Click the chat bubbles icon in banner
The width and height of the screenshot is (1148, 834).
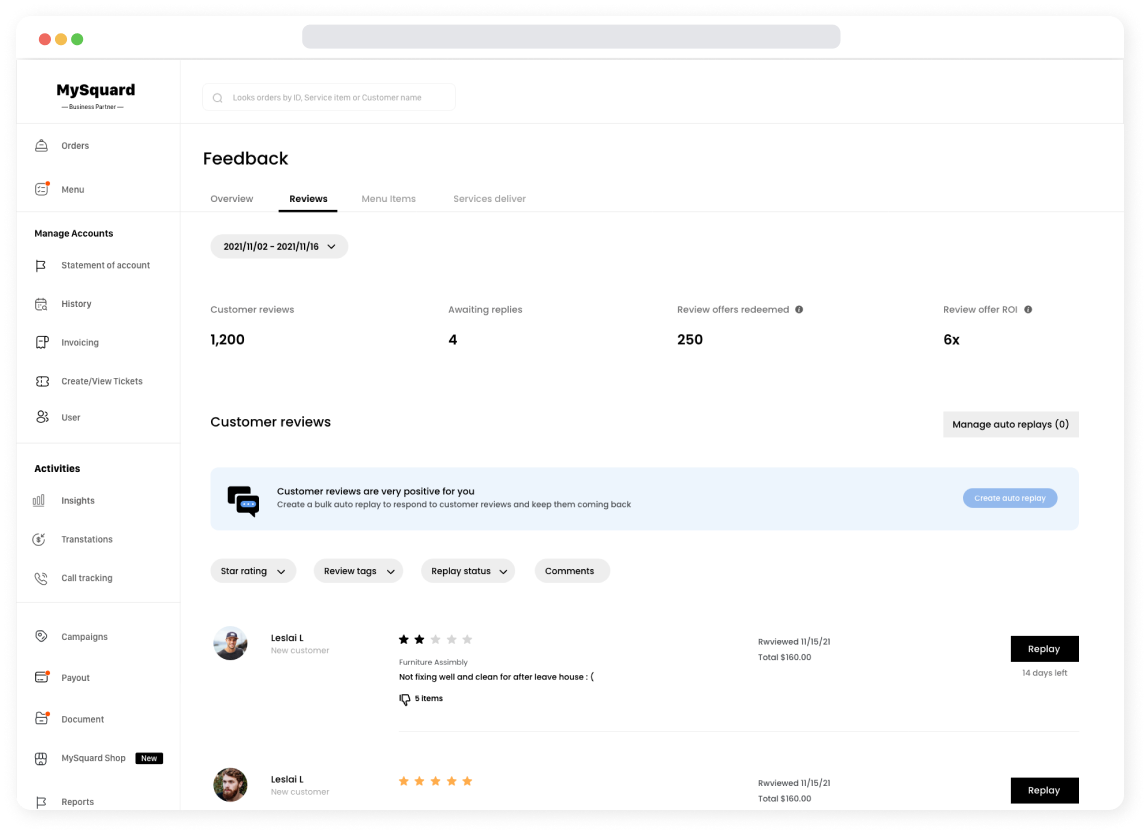(243, 501)
